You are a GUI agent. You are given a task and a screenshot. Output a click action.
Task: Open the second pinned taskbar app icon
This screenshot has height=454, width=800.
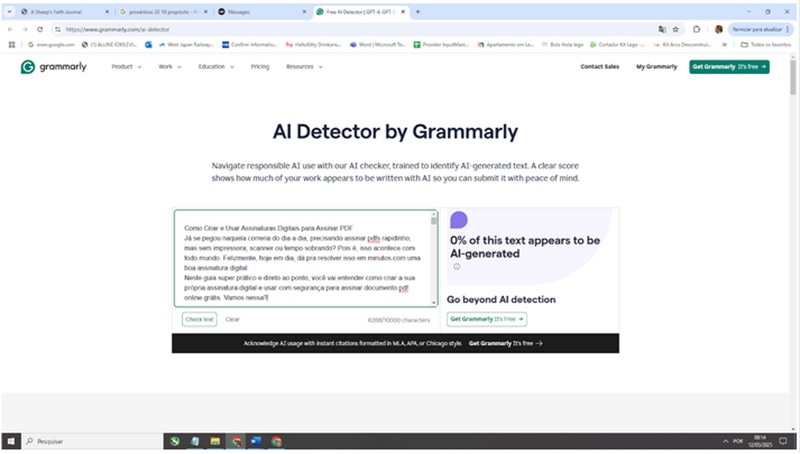coord(195,441)
